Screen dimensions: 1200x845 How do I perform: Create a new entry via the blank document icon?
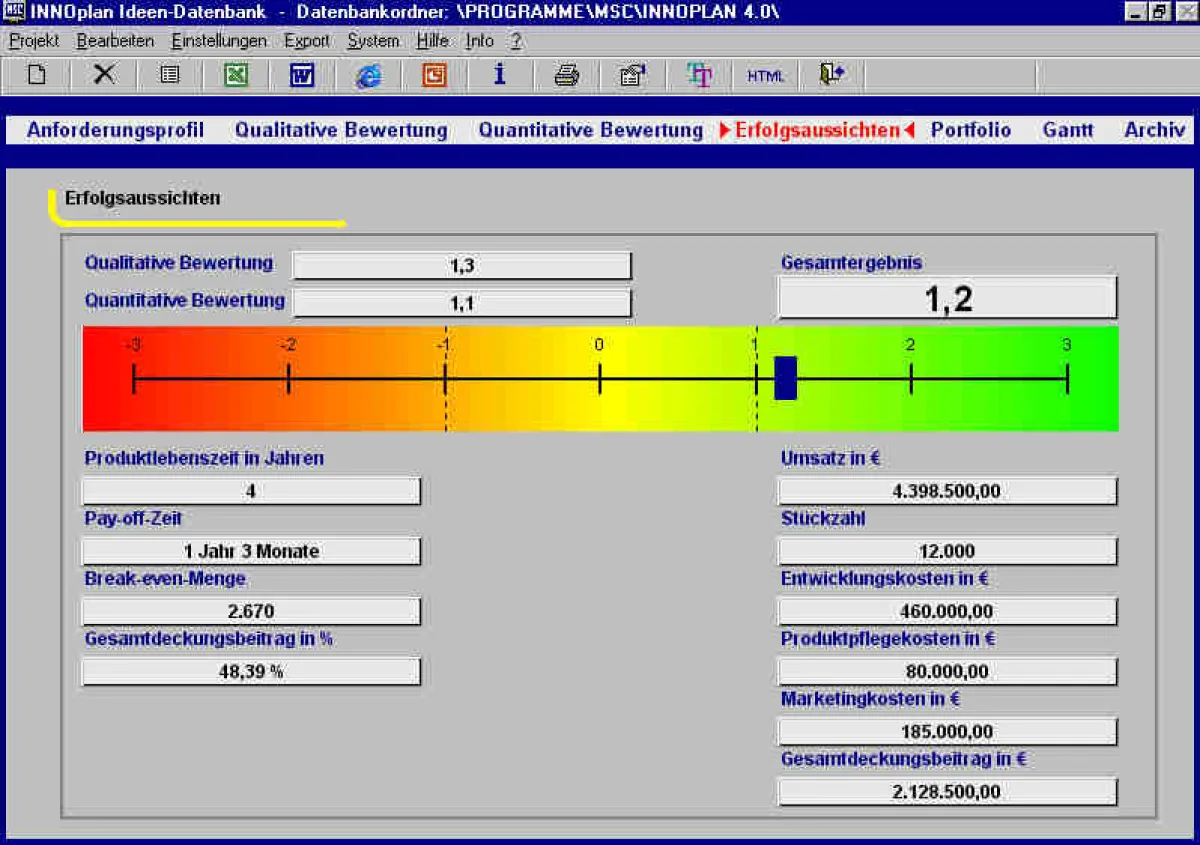click(x=36, y=74)
